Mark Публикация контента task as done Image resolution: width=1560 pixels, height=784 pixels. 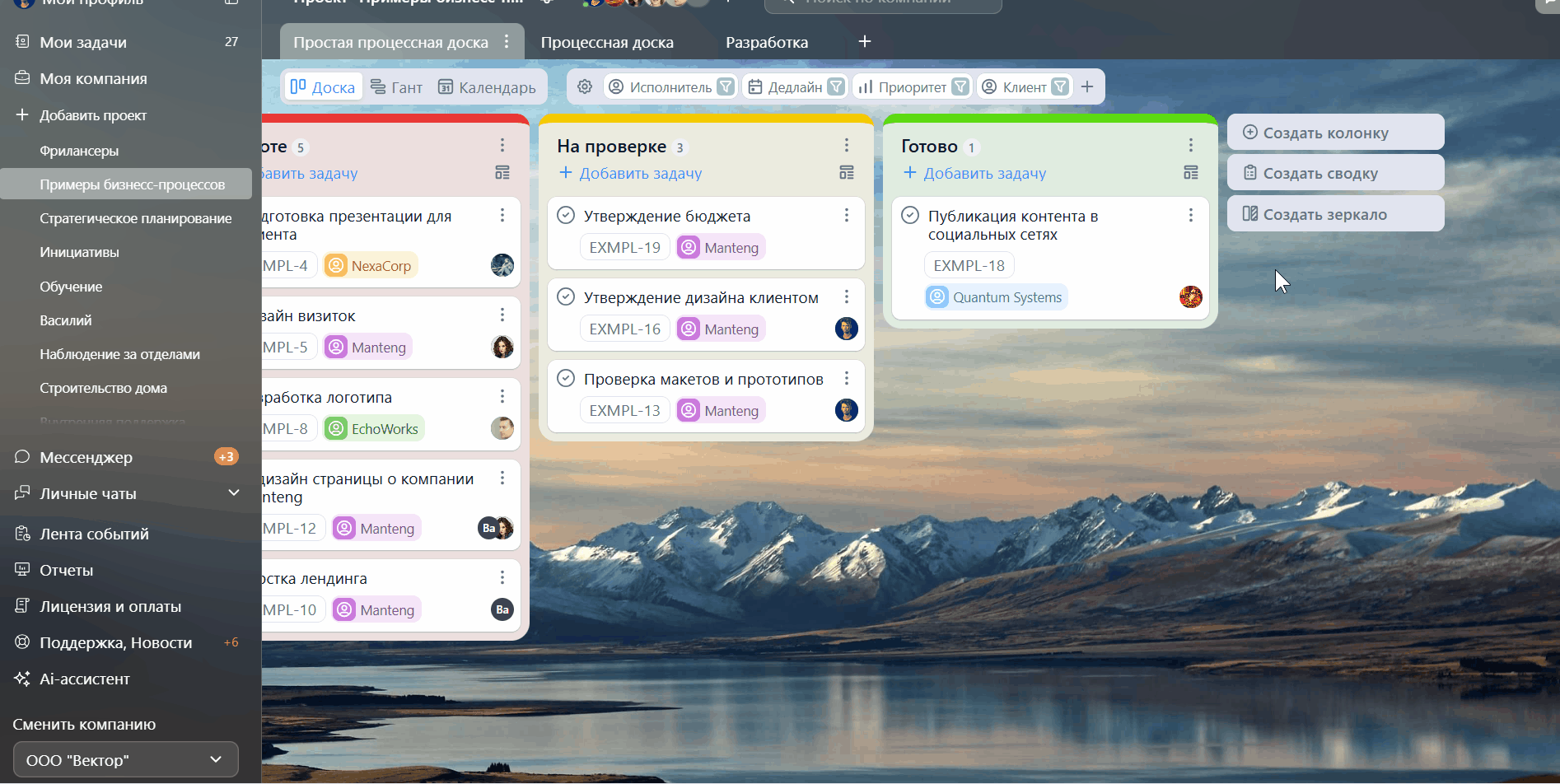point(910,216)
